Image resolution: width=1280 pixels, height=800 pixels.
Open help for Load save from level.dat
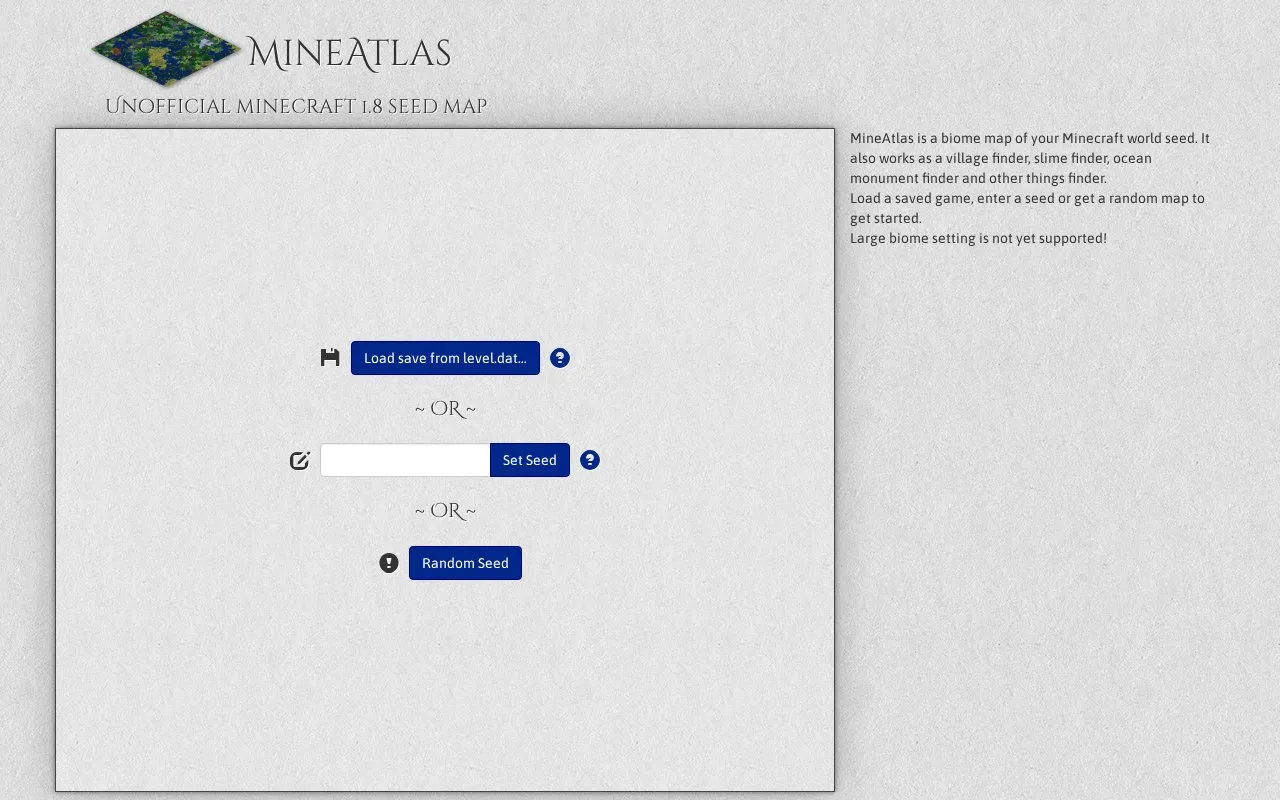560,358
